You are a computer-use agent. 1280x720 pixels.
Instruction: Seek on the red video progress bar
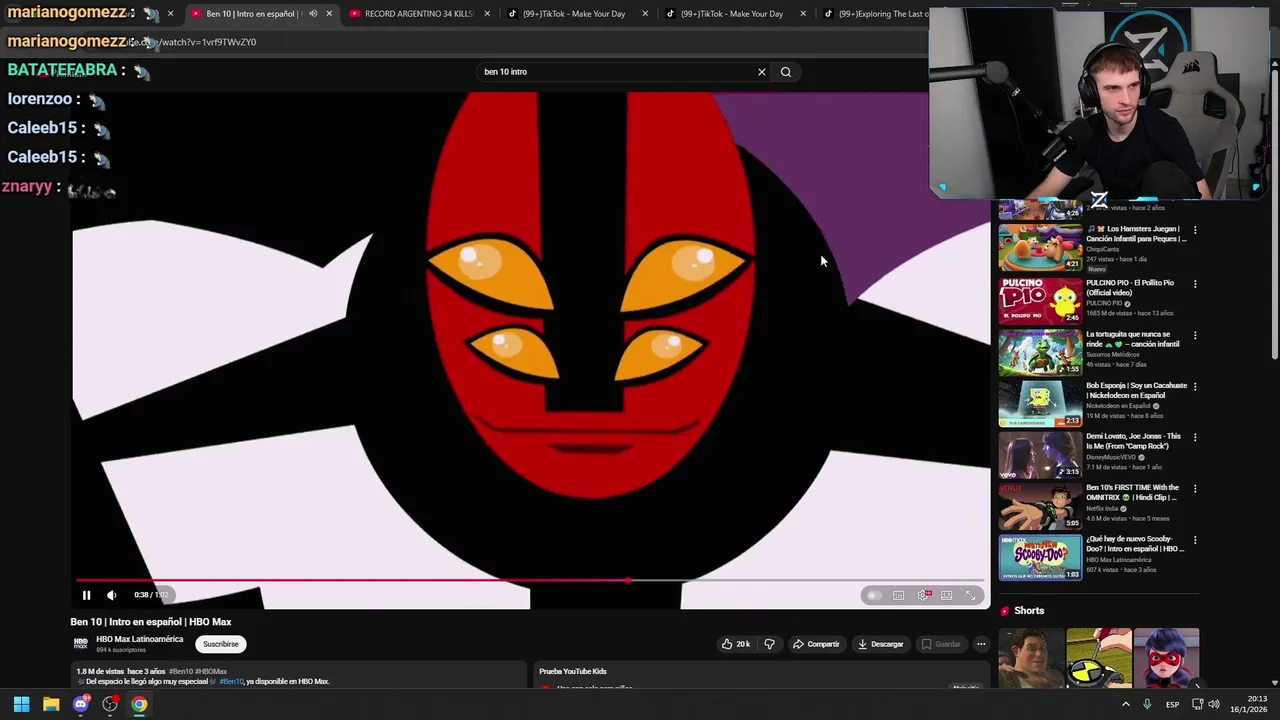[530, 580]
